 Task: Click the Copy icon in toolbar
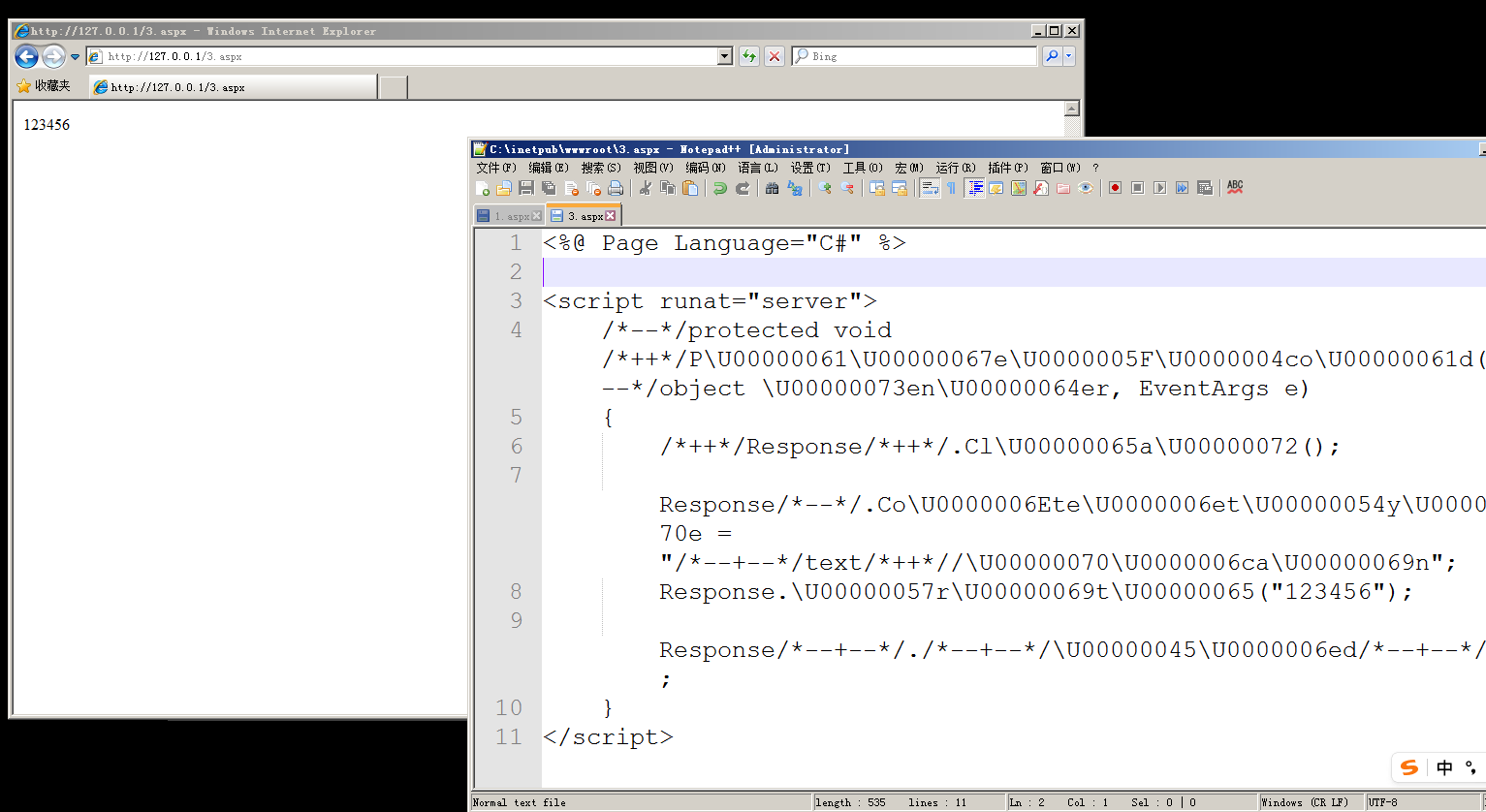coord(667,188)
